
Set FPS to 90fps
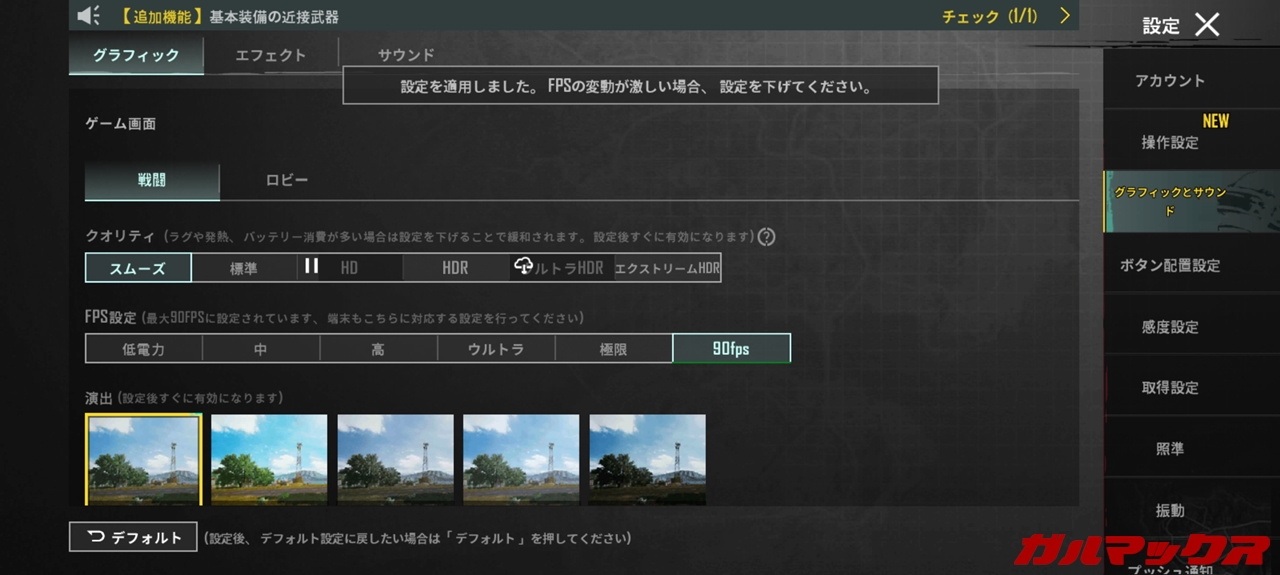(x=731, y=348)
